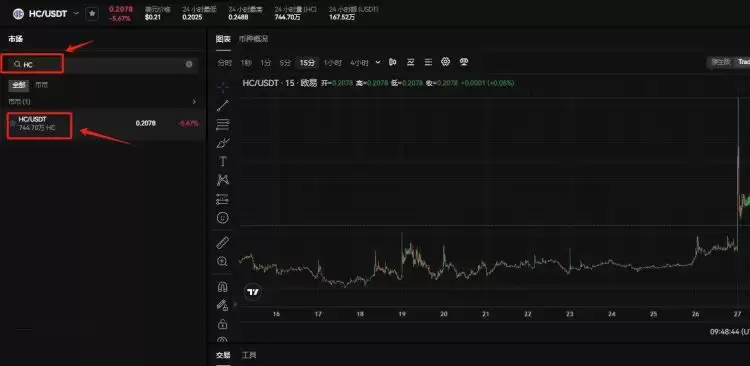Select the text annotation tool
The image size is (750, 366).
click(223, 161)
